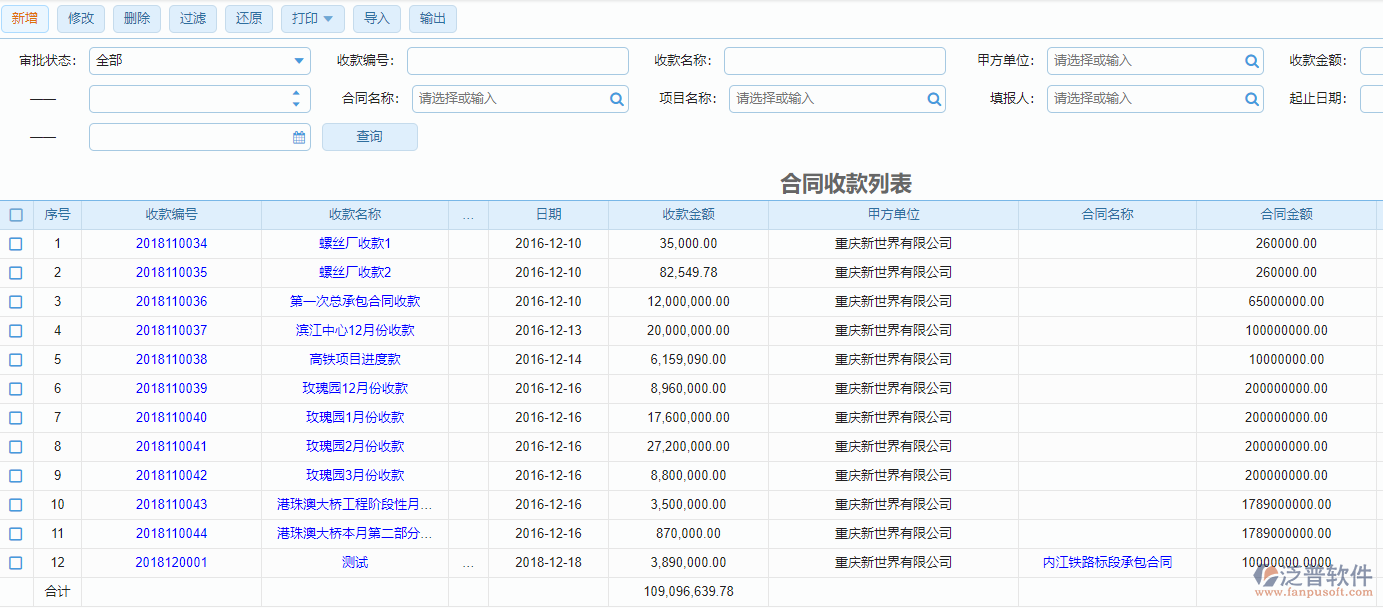Image resolution: width=1383 pixels, height=608 pixels.
Task: Click the search magnifier beside 甲方单位
Action: 1251,61
